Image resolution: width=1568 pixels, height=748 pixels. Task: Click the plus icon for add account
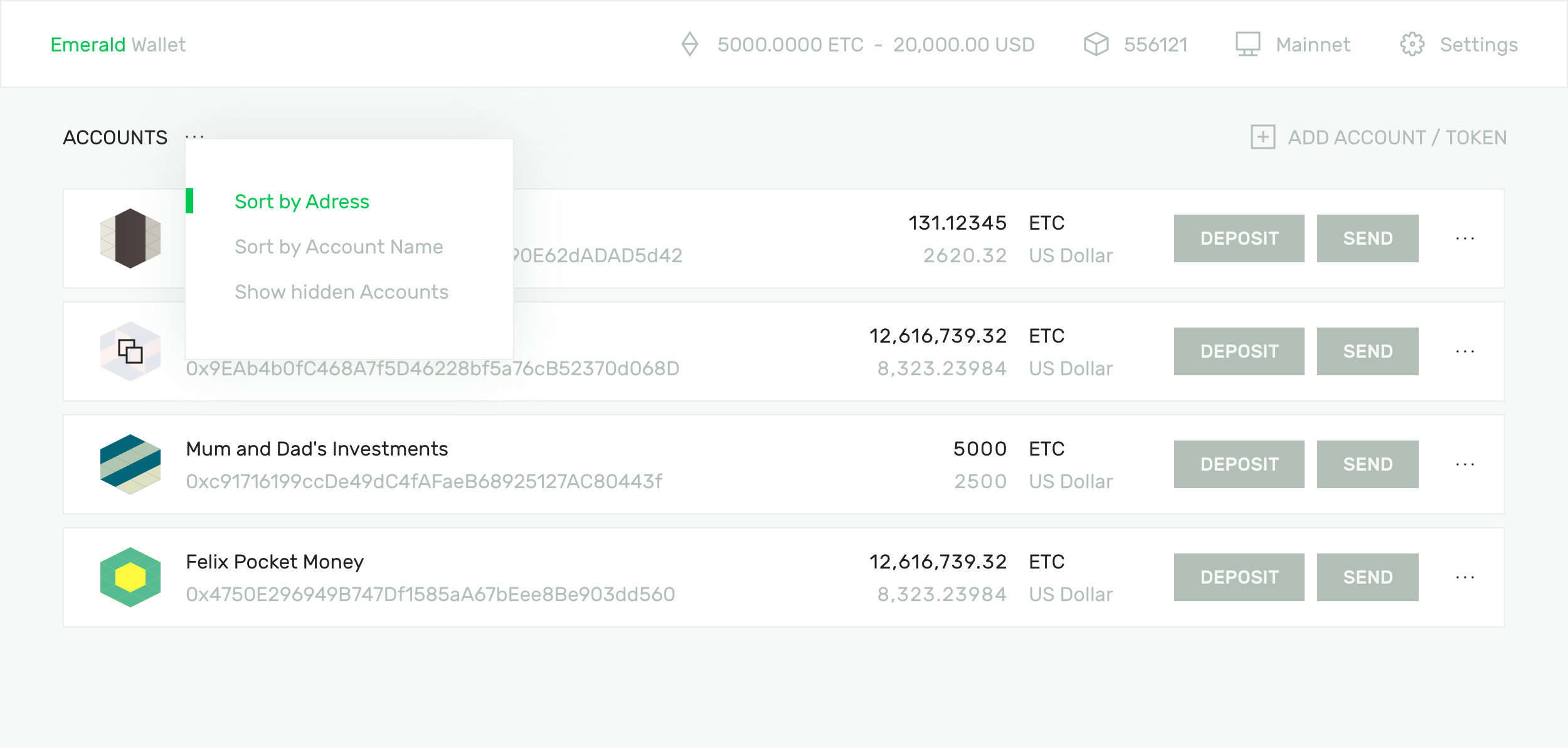point(1263,137)
